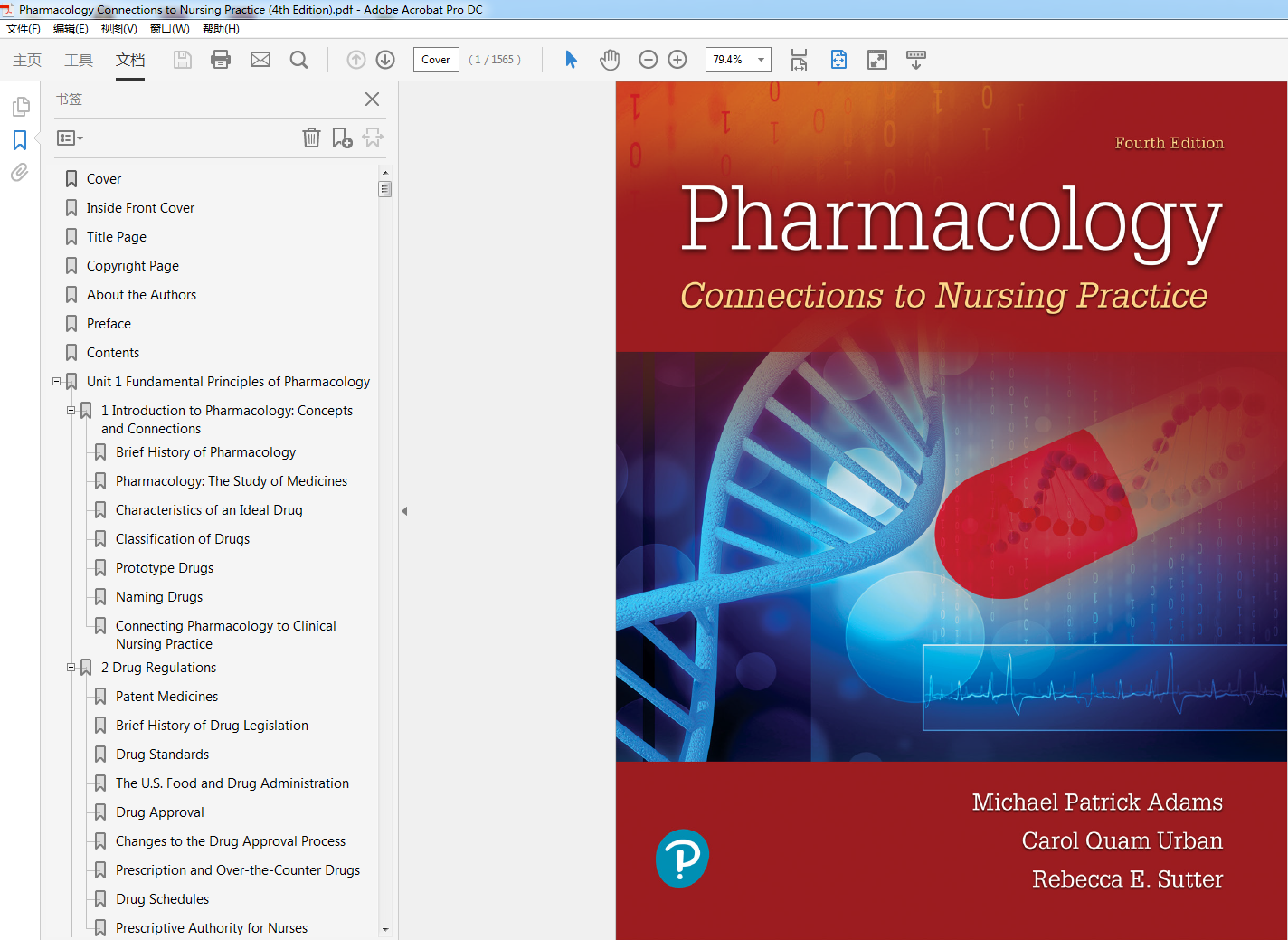Open the 窗口(W) menu
The height and width of the screenshot is (940, 1288).
(170, 29)
